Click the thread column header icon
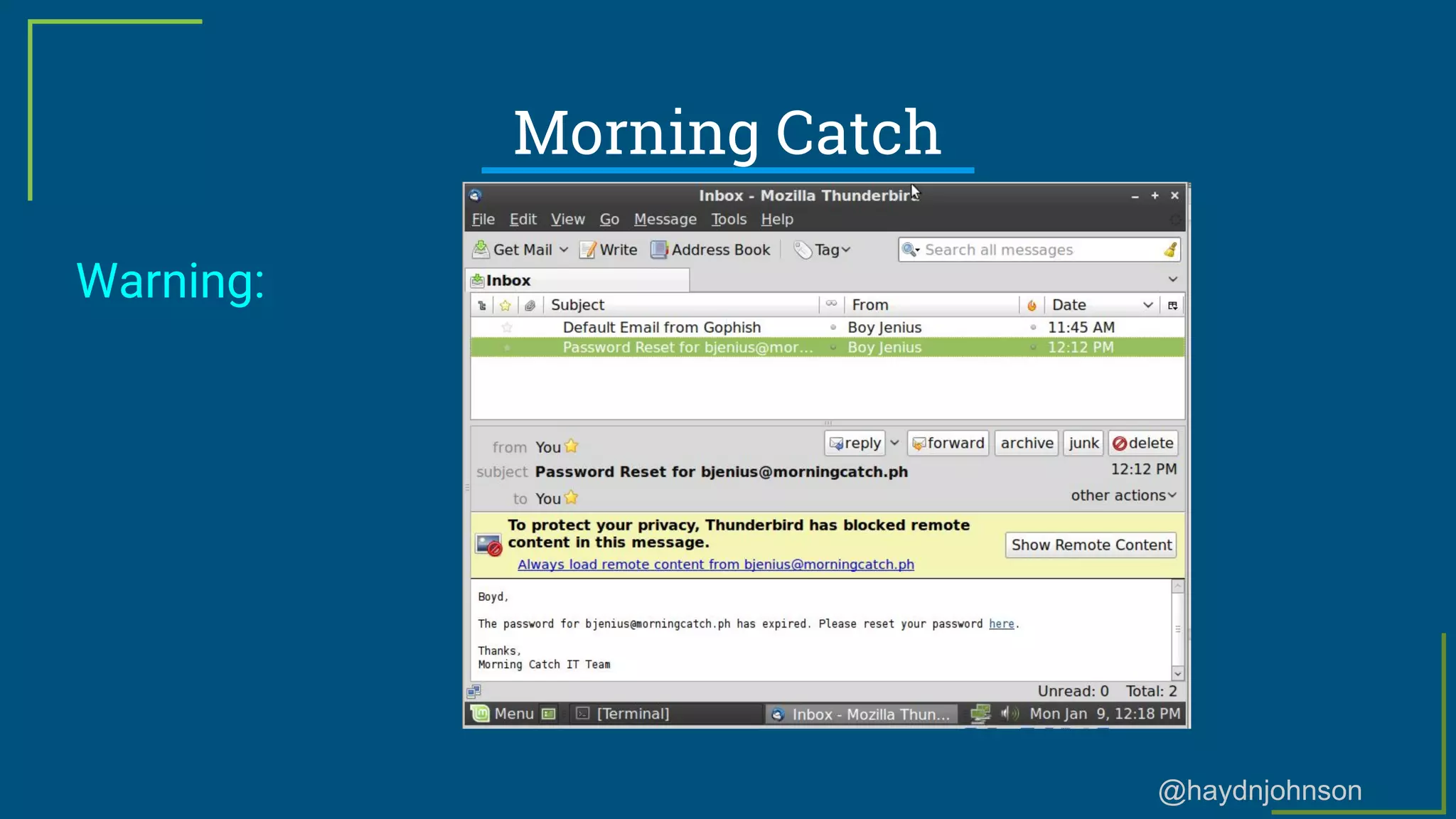 point(482,305)
